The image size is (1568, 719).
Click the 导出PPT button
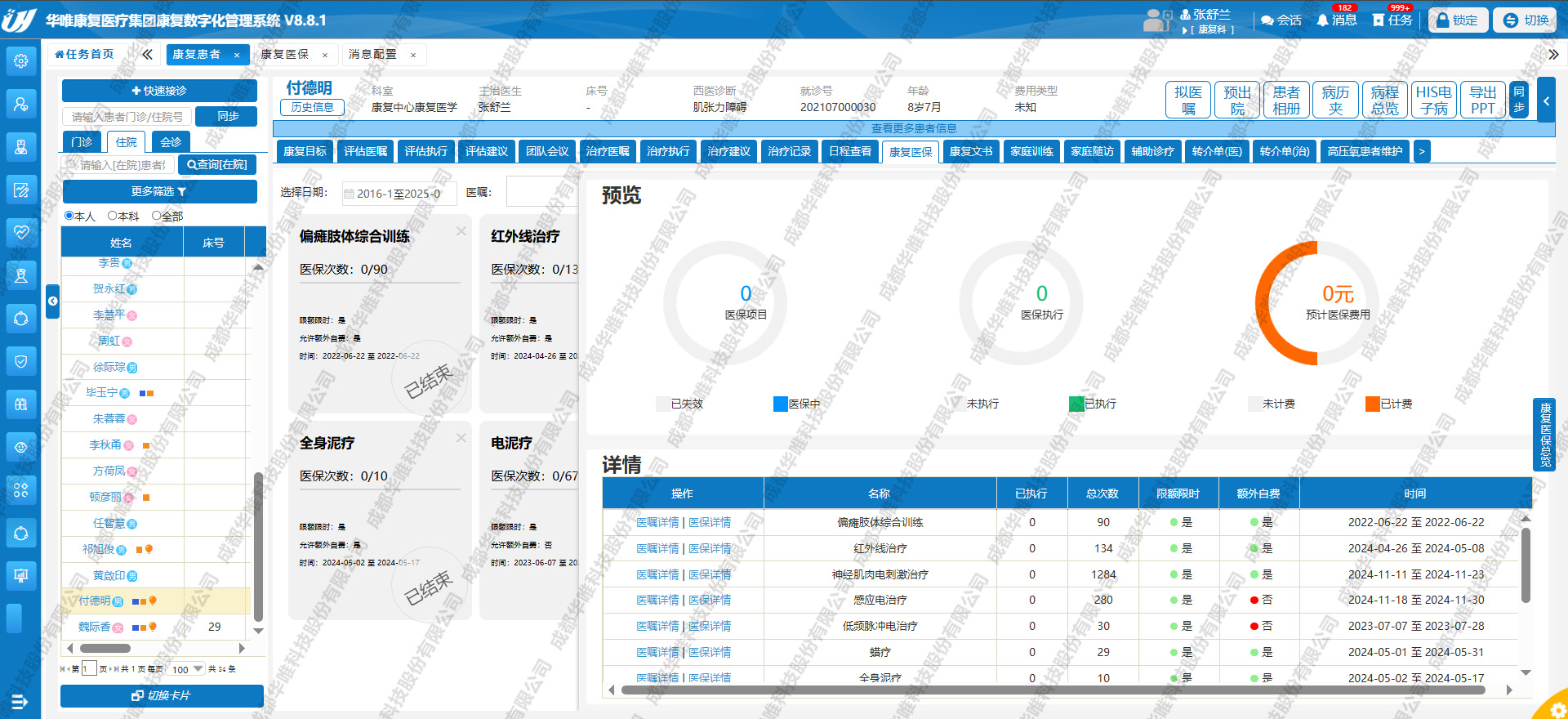coord(1482,100)
